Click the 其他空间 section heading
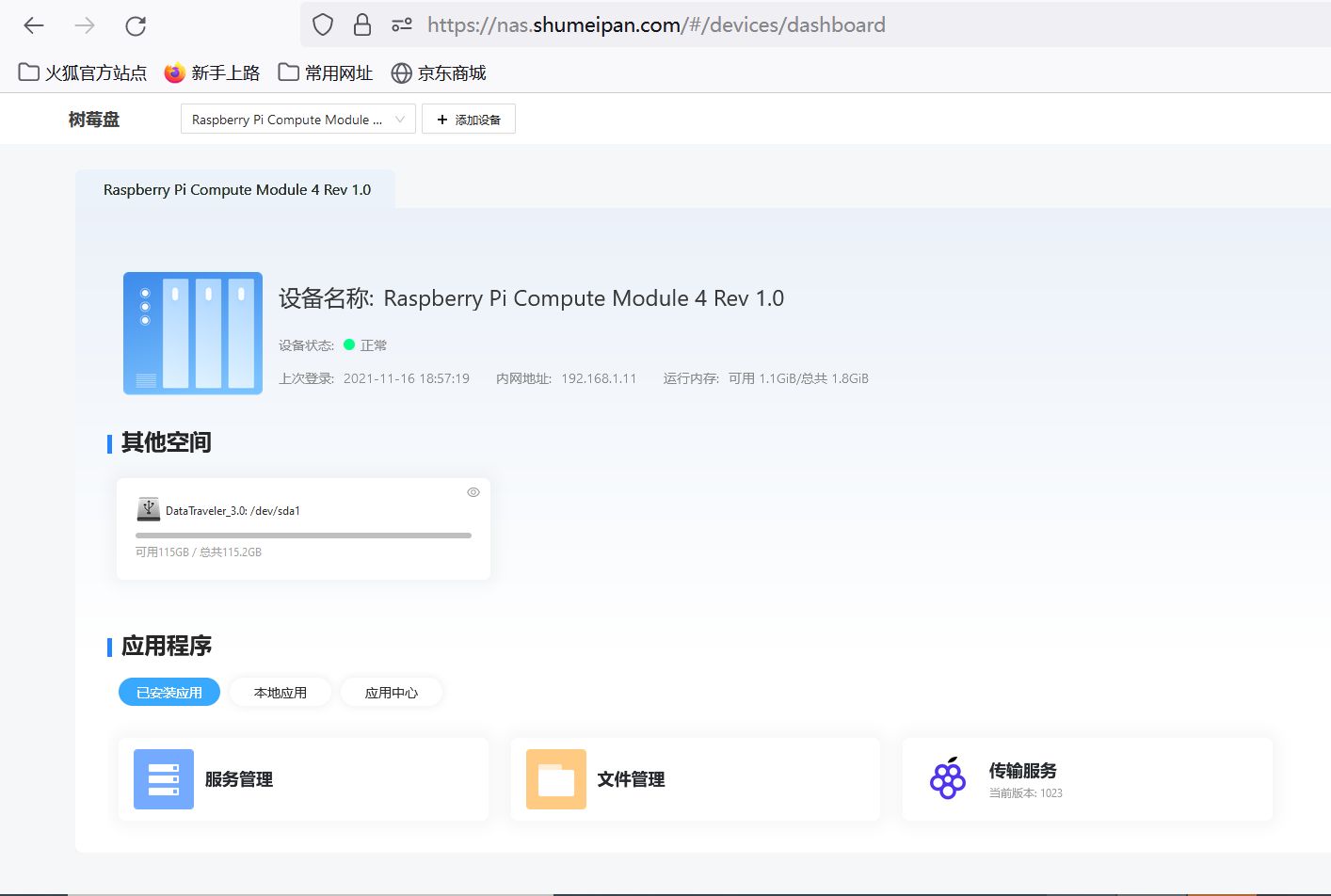 [167, 442]
